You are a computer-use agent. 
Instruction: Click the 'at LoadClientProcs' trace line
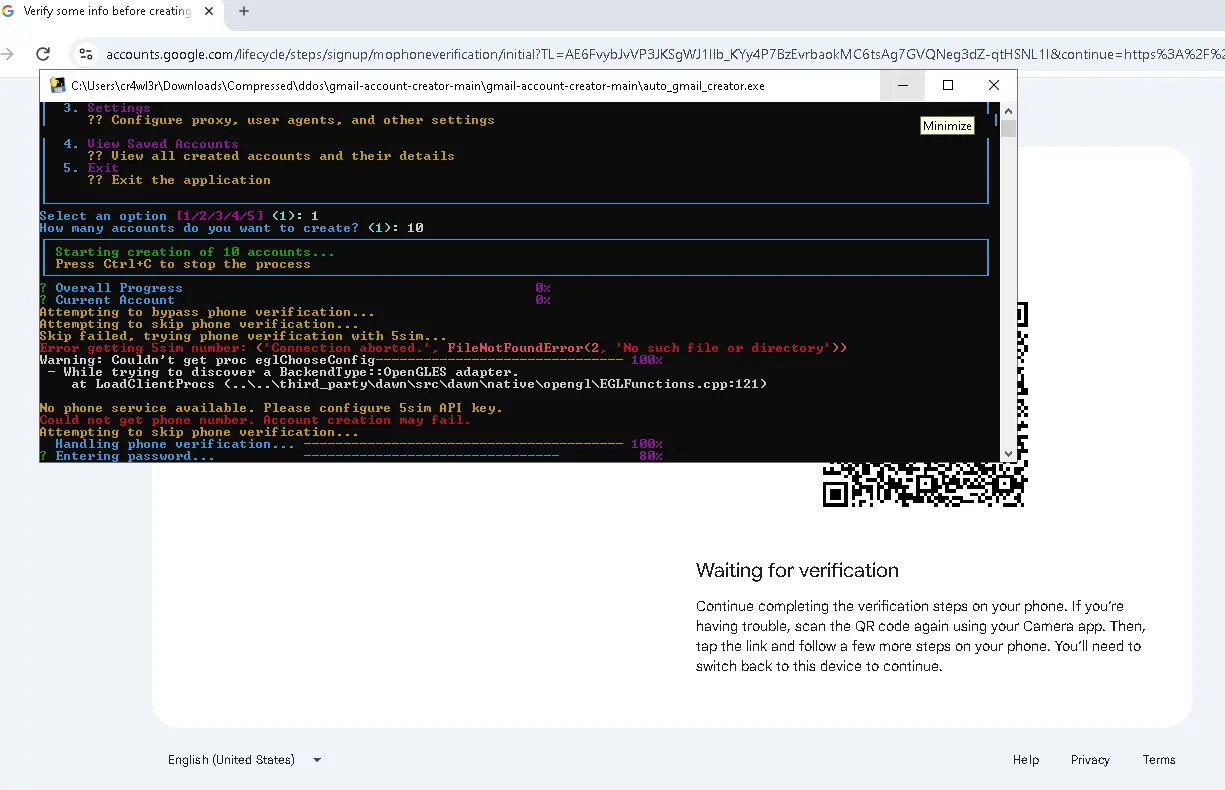pos(419,384)
